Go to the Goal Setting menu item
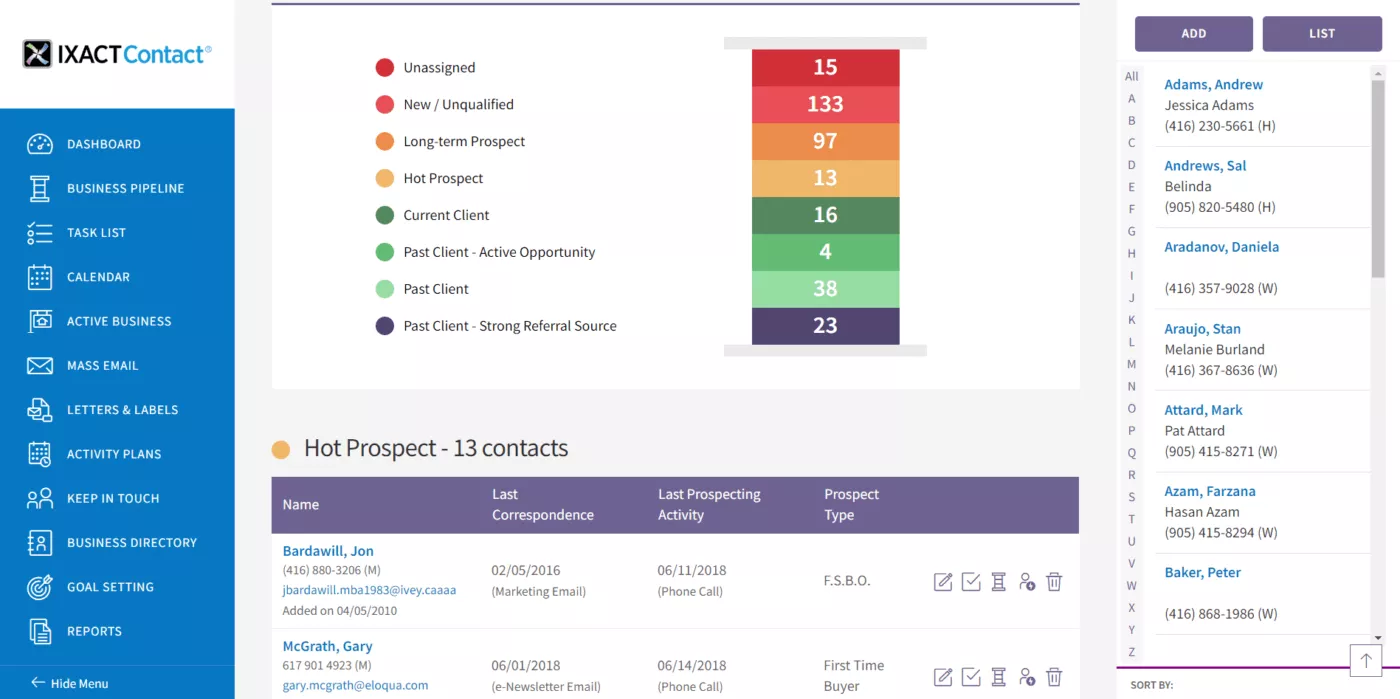This screenshot has height=699, width=1400. (x=110, y=587)
